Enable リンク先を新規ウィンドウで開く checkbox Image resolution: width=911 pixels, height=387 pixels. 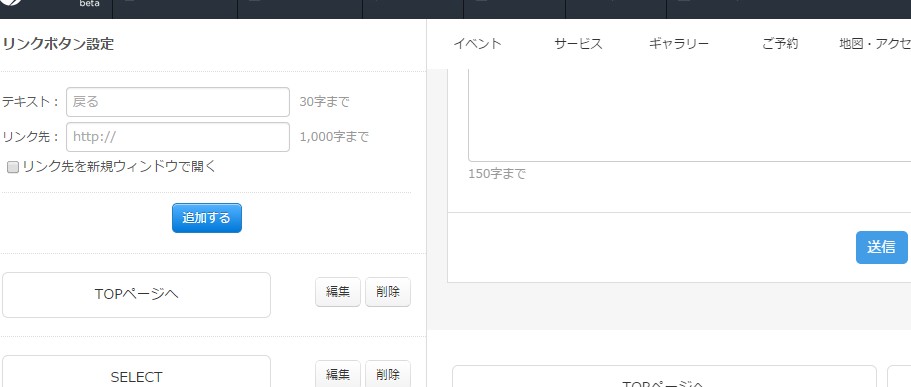(12, 167)
